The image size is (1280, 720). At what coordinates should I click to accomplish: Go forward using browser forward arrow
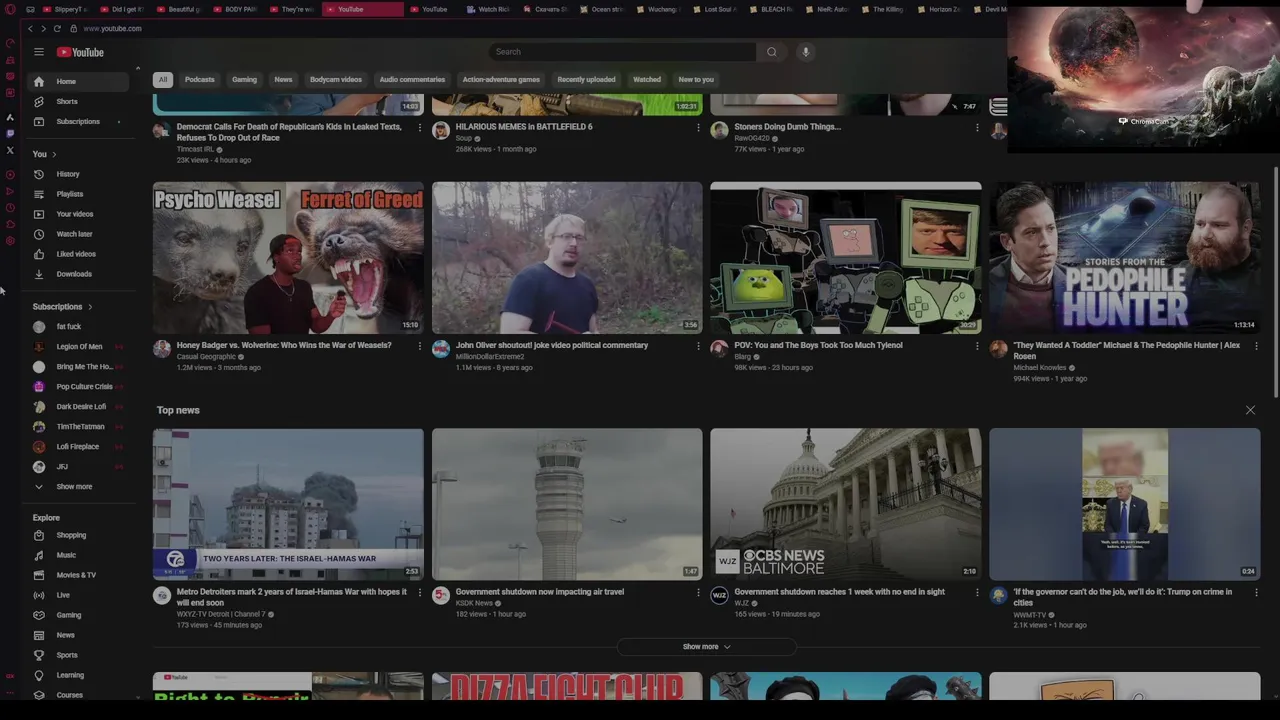click(43, 28)
